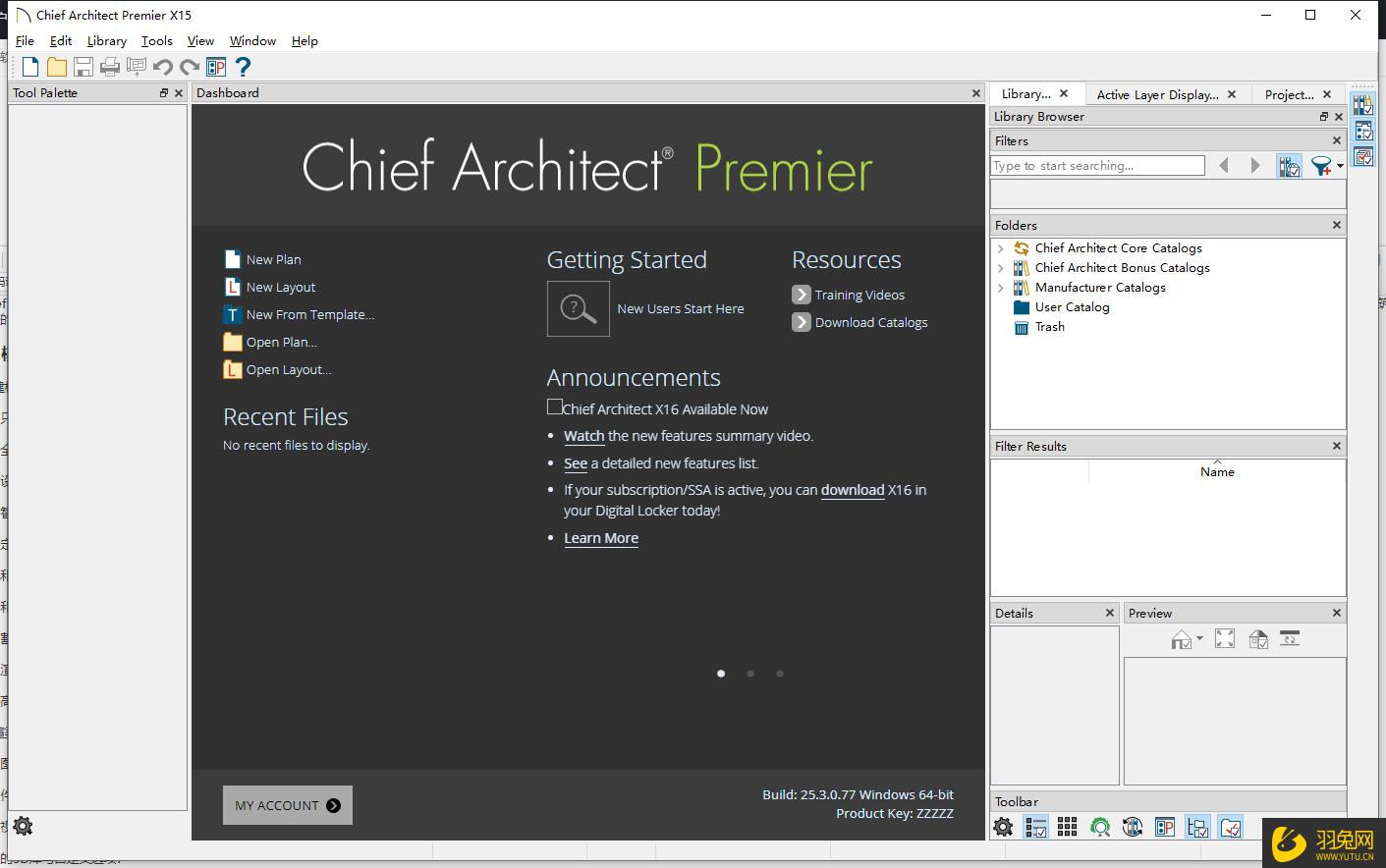Click the Undo arrow icon
Viewport: 1386px width, 868px height.
pos(163,67)
